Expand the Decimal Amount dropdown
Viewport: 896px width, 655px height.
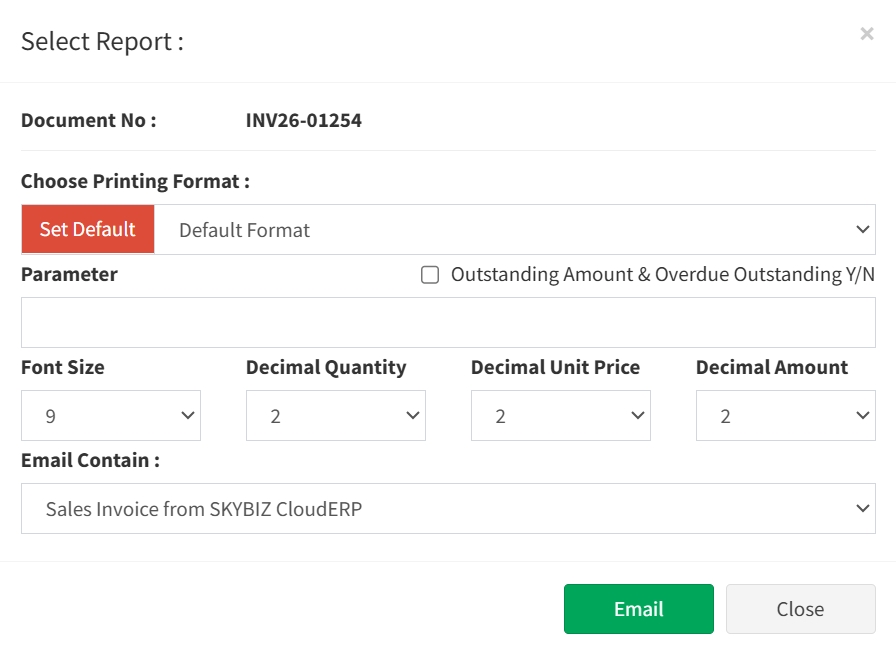coord(786,416)
